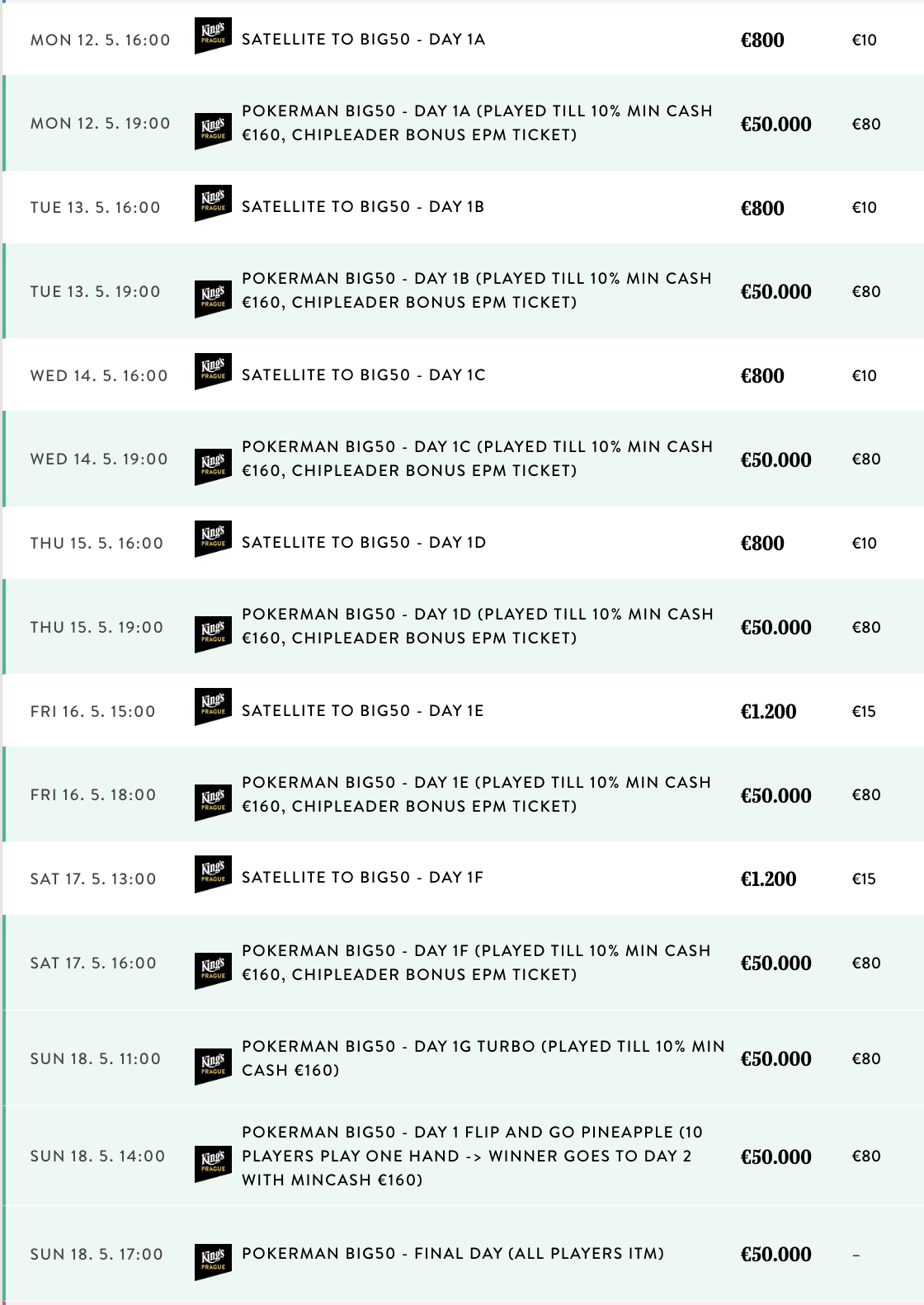
Task: Open Satellite to BIG50 - Day 1F
Action: pos(362,878)
